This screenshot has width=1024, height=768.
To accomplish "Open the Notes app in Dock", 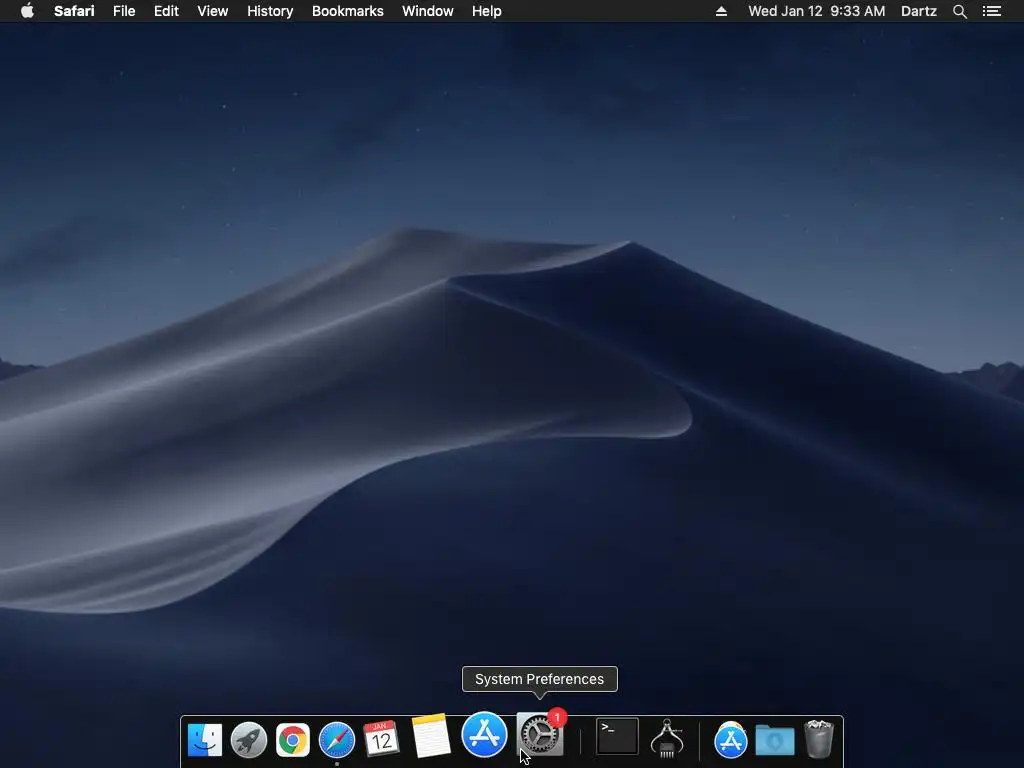I will 430,736.
